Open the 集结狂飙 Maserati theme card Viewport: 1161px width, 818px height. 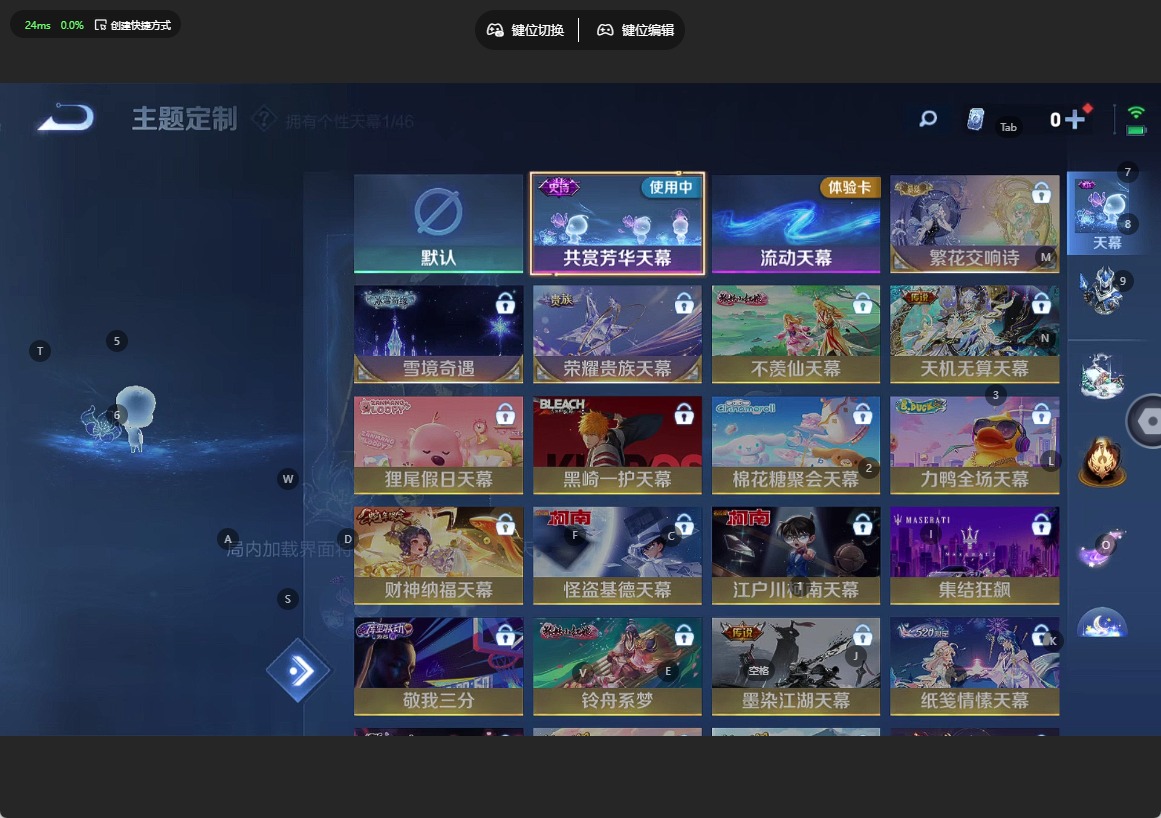coord(974,555)
